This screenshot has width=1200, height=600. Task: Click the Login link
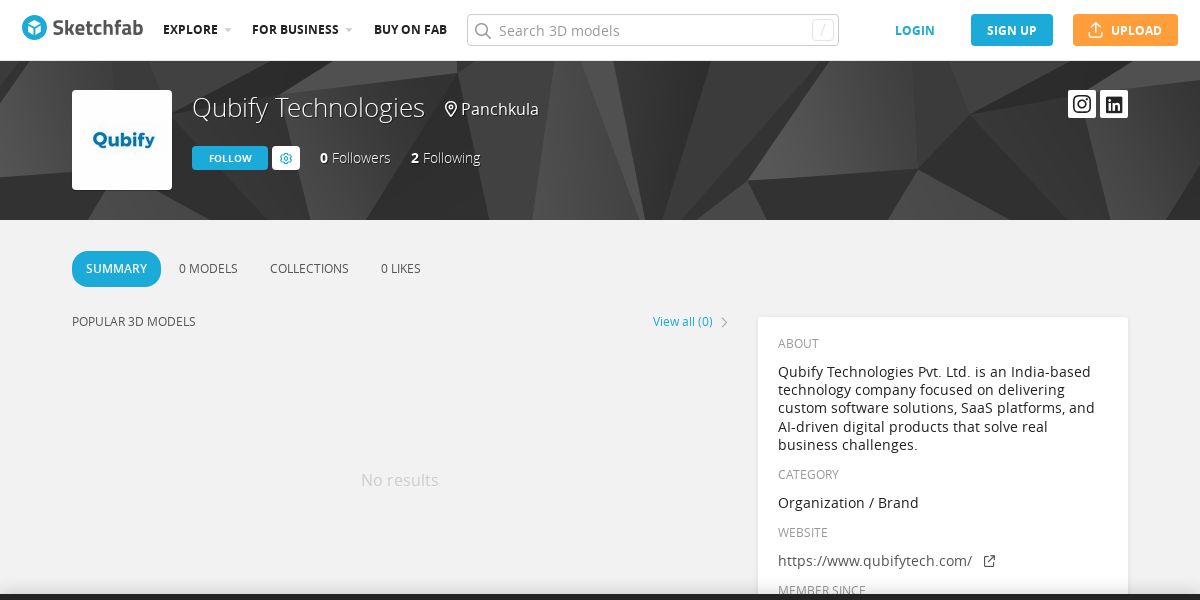coord(915,30)
